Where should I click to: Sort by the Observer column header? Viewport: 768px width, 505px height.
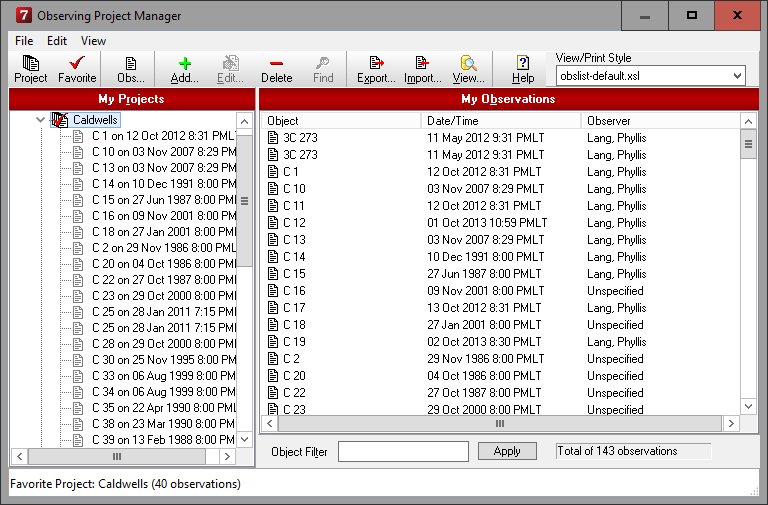[x=660, y=120]
